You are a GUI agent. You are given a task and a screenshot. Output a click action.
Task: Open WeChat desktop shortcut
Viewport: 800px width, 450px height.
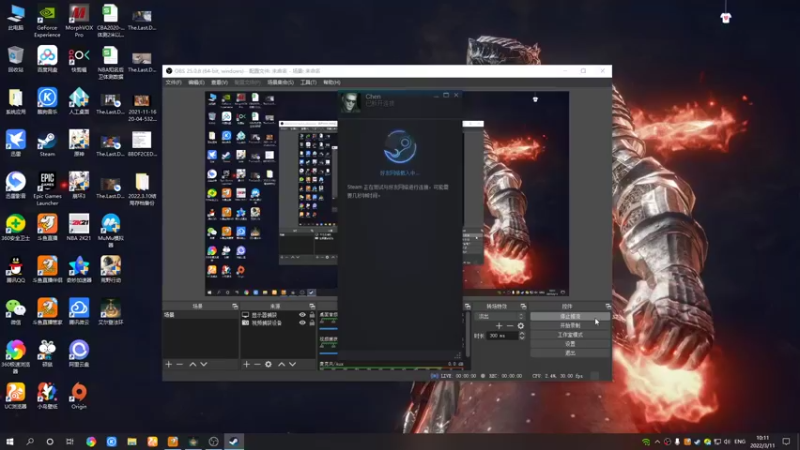click(x=15, y=312)
